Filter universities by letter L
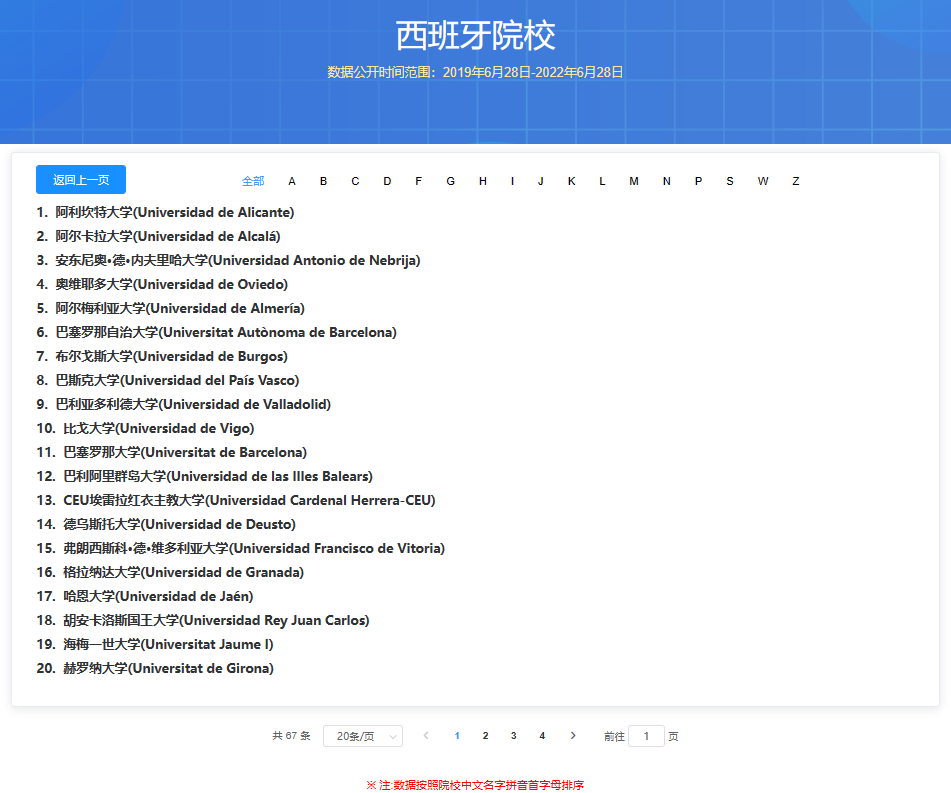This screenshot has width=951, height=793. [x=602, y=181]
